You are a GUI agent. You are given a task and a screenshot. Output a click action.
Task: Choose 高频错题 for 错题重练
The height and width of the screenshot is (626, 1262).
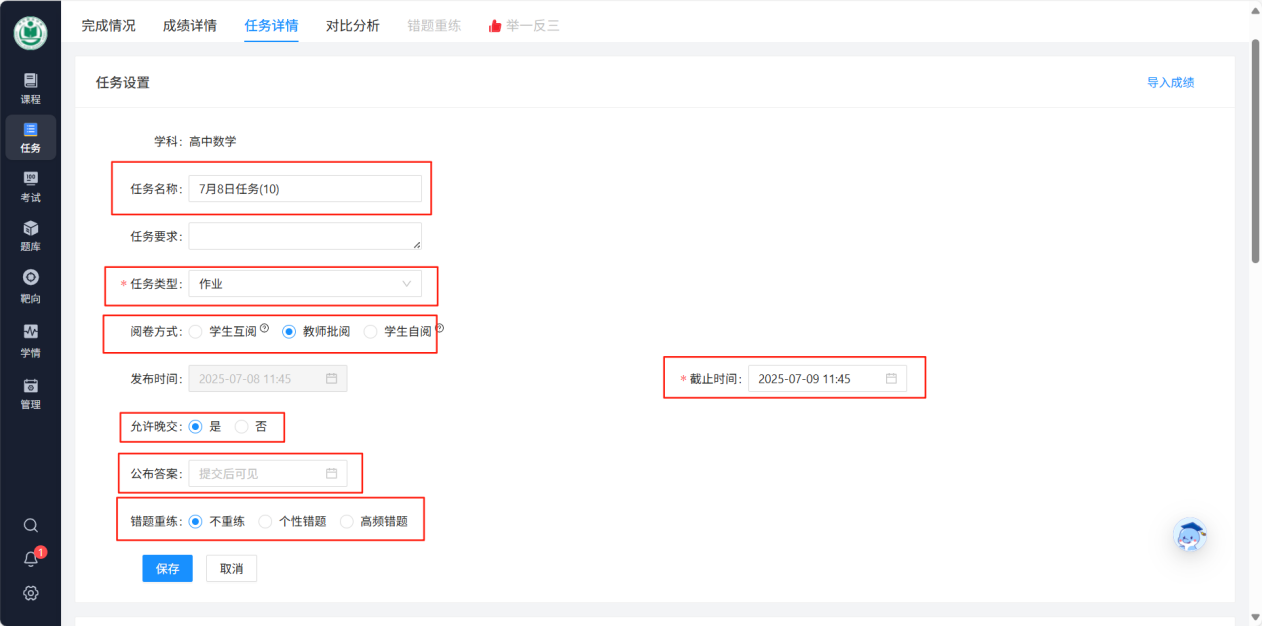pos(347,521)
